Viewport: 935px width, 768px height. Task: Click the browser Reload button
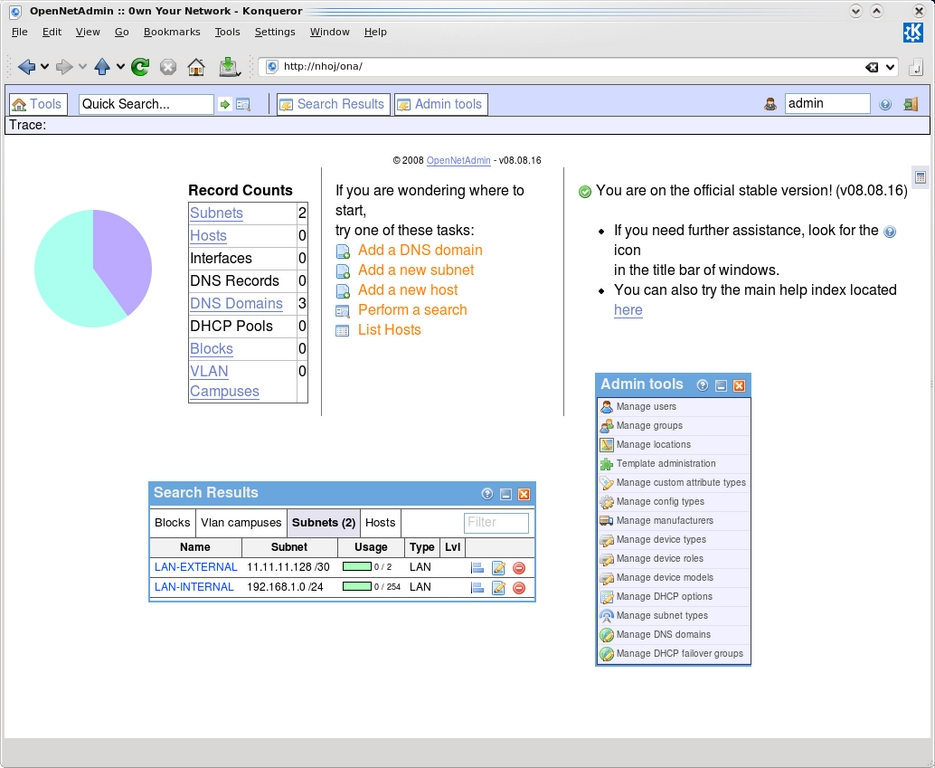click(140, 67)
